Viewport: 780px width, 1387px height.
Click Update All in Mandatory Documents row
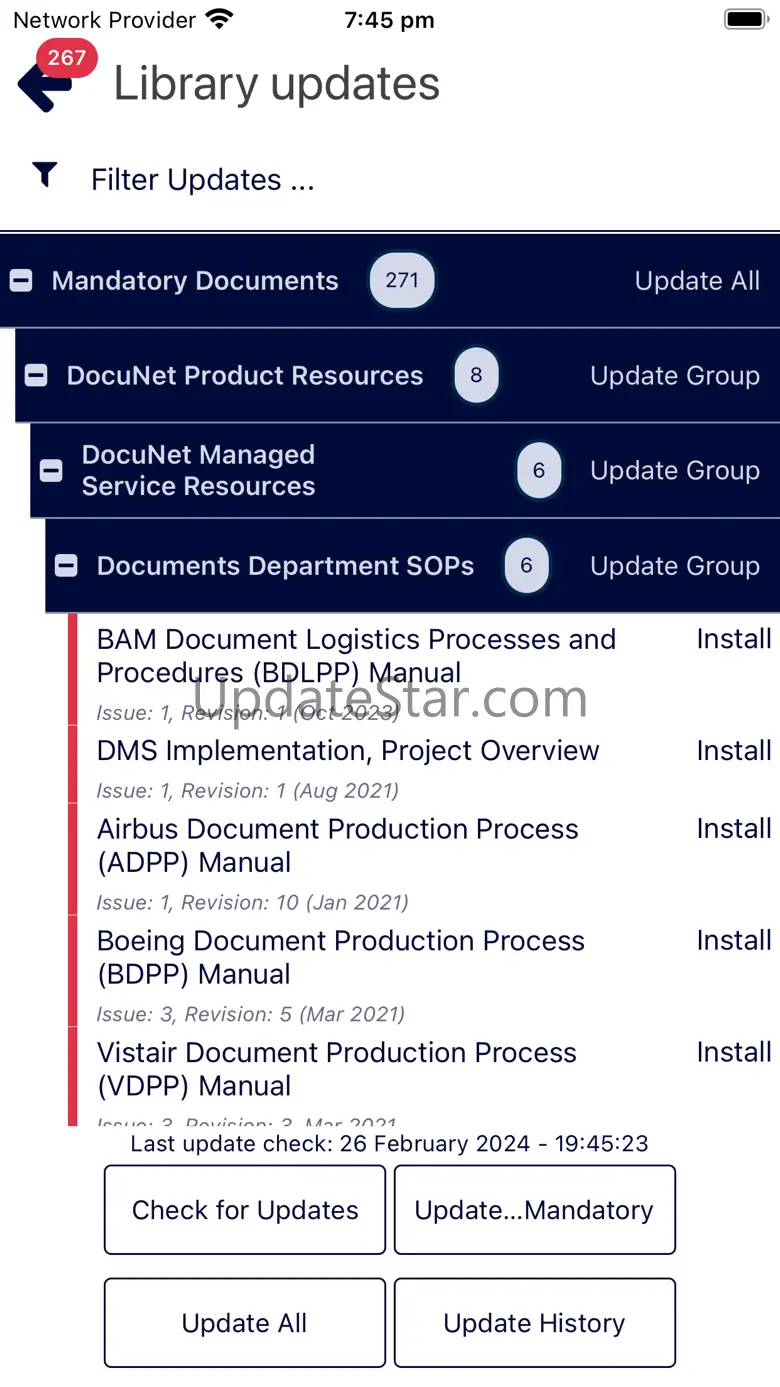(x=697, y=281)
